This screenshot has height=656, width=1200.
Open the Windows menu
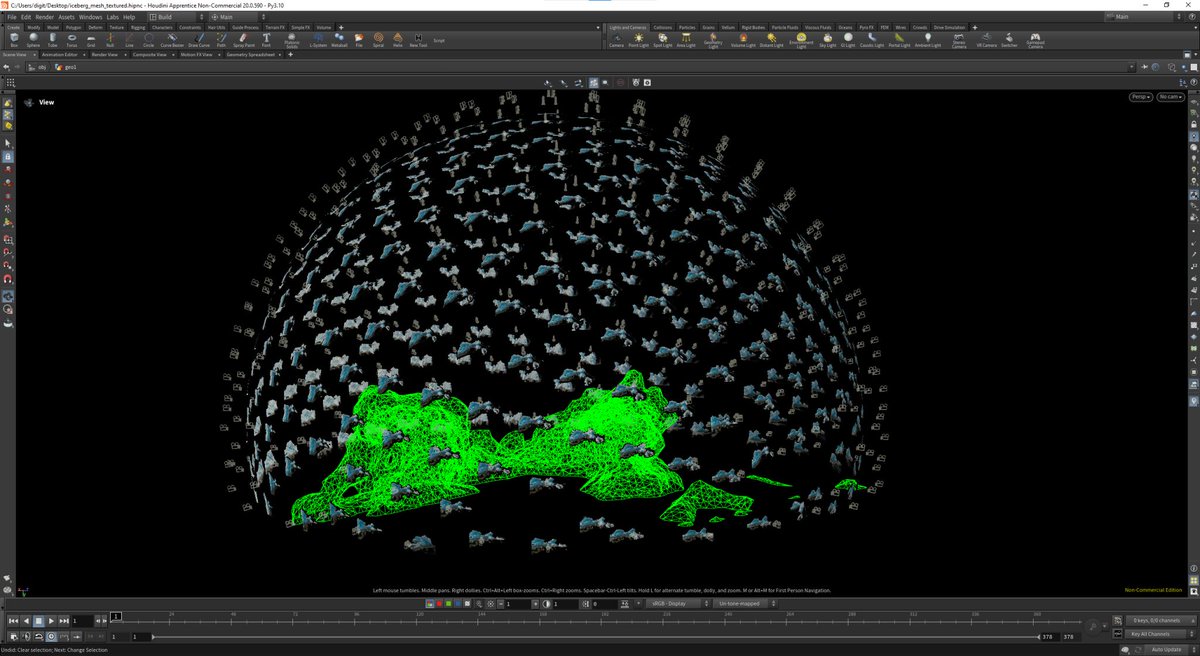(x=90, y=17)
